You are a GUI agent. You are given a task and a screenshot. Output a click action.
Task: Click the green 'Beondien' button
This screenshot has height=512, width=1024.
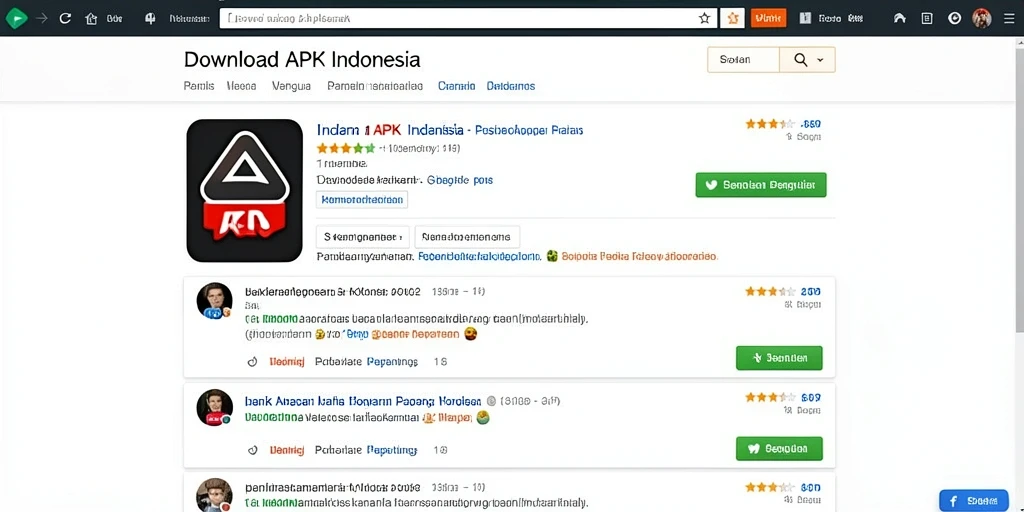(x=779, y=358)
